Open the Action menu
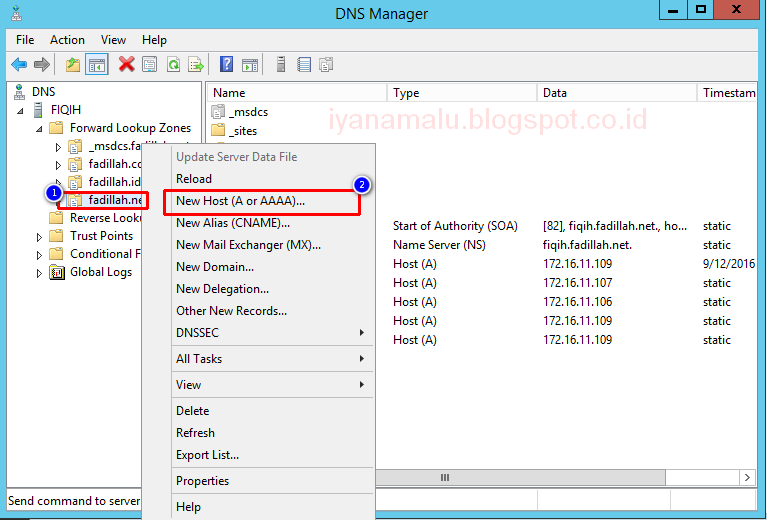 tap(67, 40)
